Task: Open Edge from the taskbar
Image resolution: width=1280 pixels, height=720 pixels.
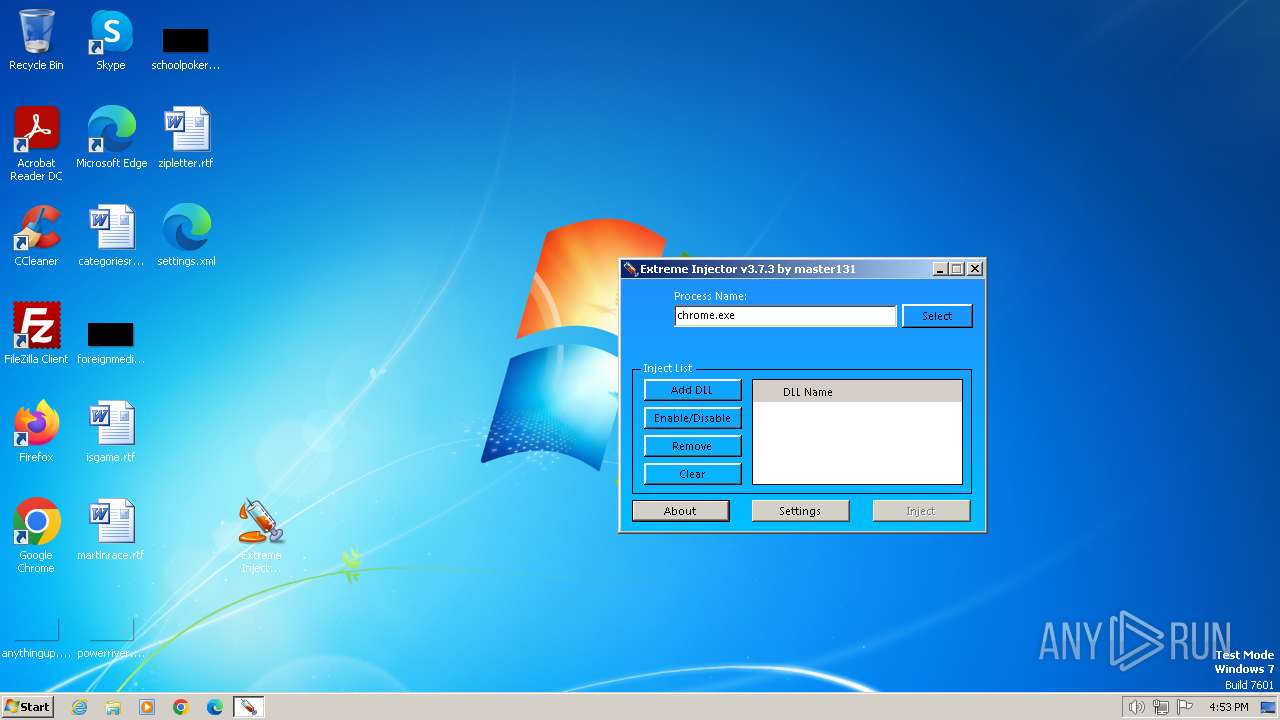Action: coord(215,707)
